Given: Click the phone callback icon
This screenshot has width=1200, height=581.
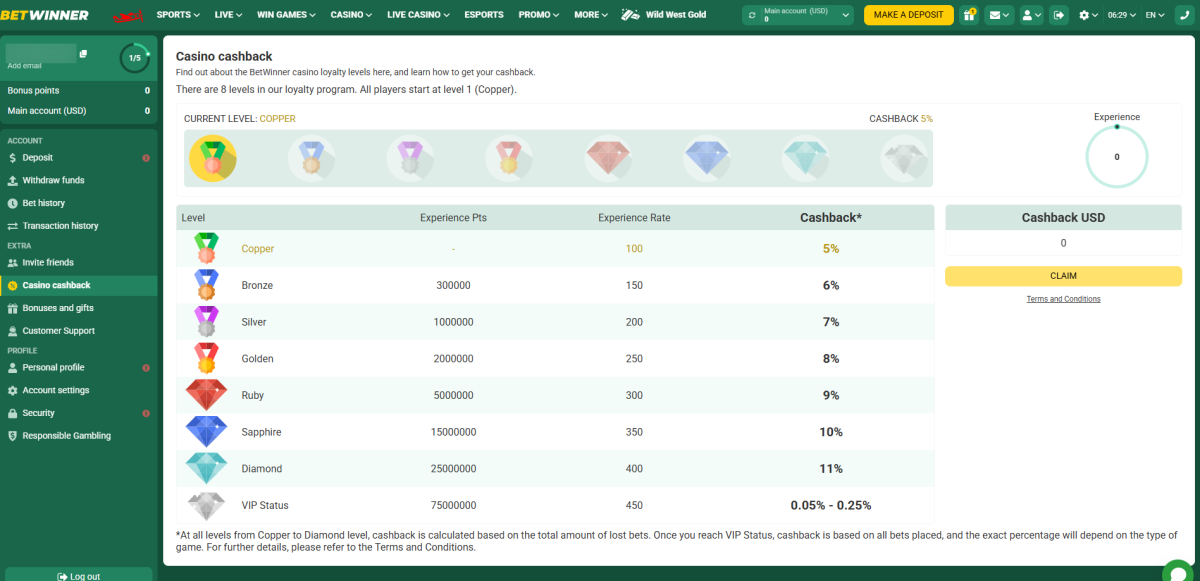Looking at the screenshot, I should click(1184, 15).
